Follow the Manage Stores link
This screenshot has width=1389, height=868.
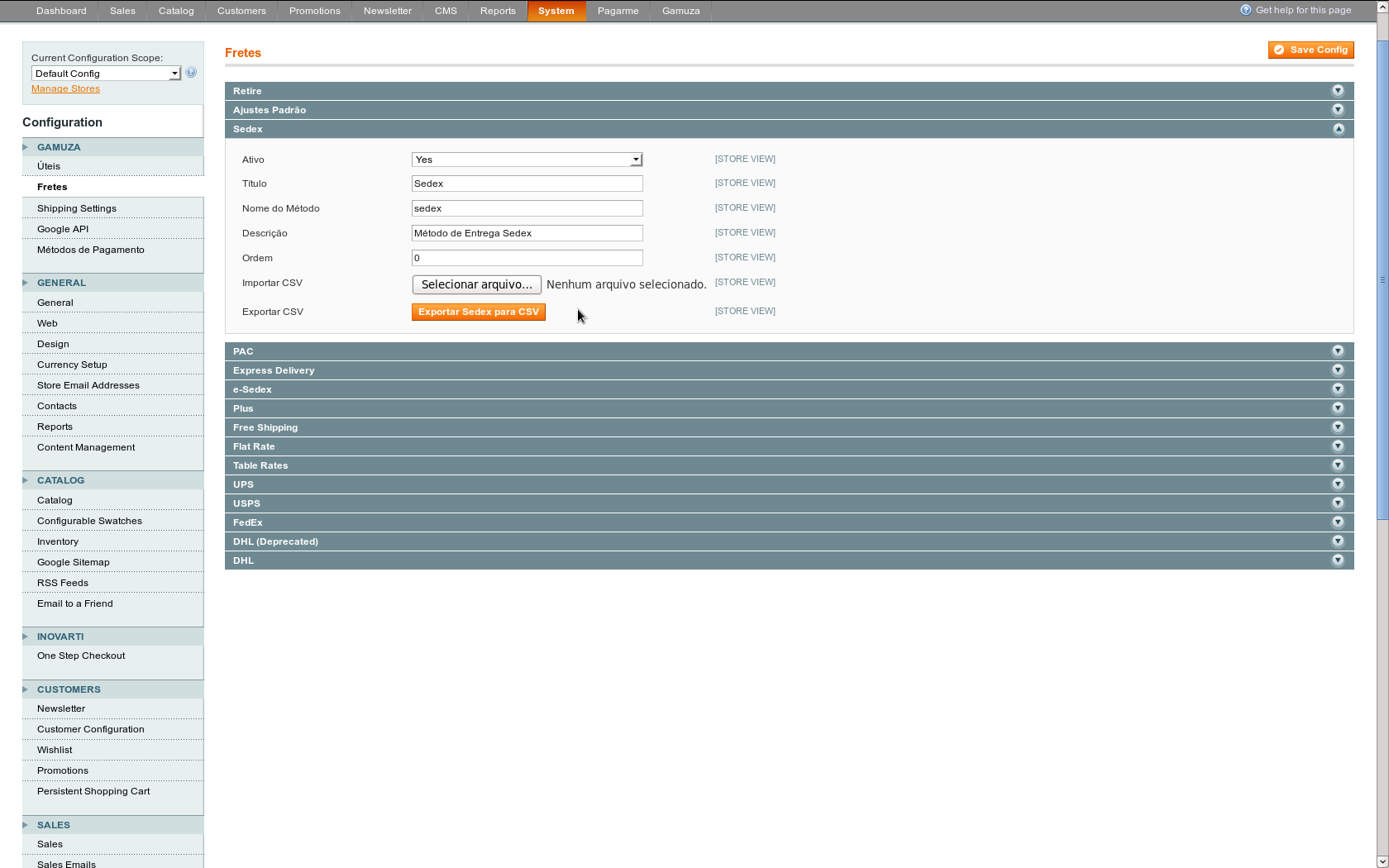click(65, 88)
